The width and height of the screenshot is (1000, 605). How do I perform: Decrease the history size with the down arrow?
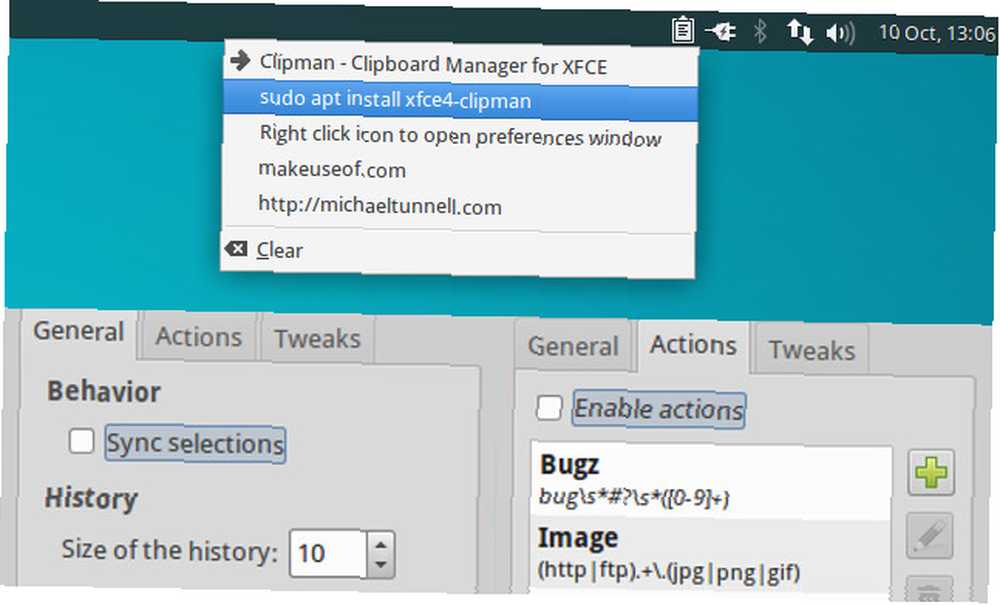pos(381,565)
